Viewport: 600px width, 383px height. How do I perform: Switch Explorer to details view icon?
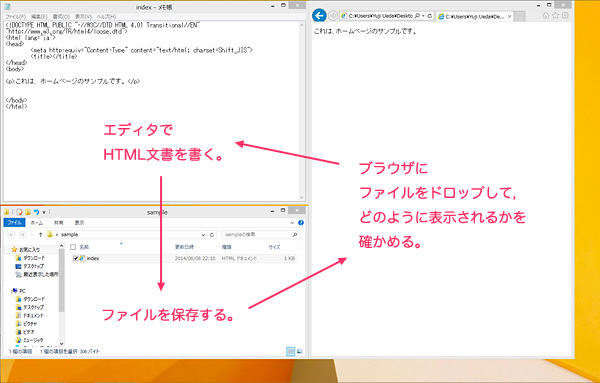(x=290, y=351)
